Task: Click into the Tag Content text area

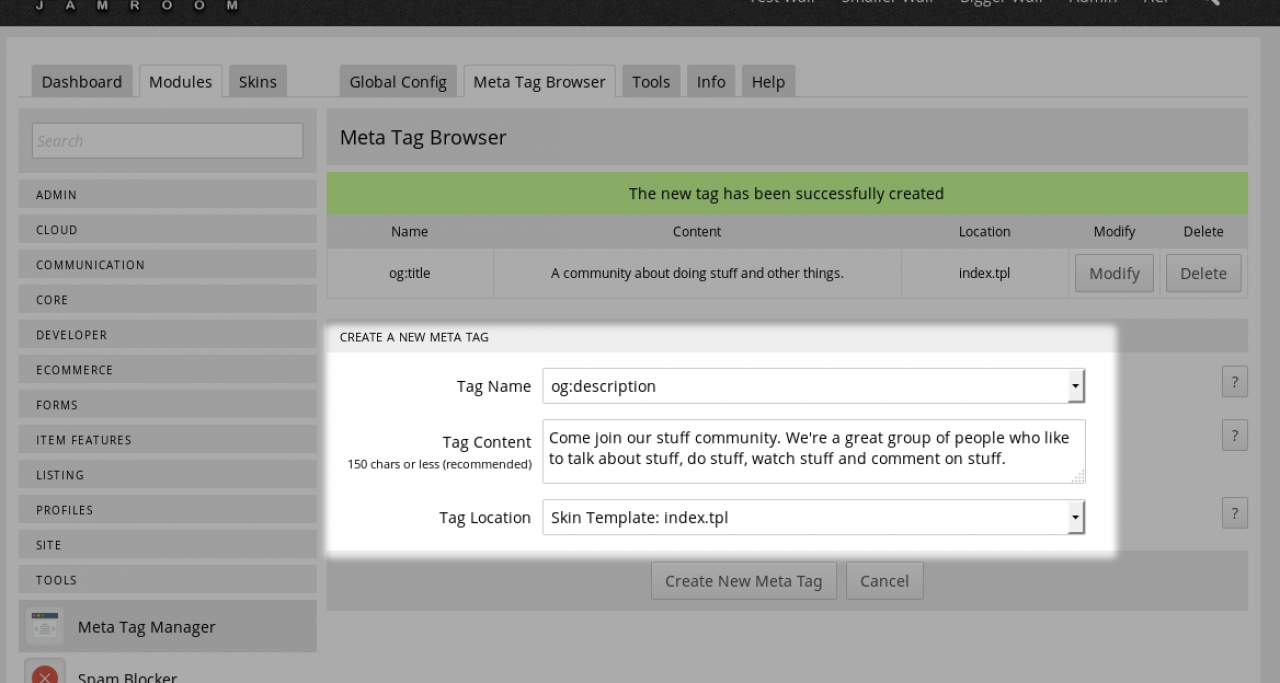Action: coord(813,451)
